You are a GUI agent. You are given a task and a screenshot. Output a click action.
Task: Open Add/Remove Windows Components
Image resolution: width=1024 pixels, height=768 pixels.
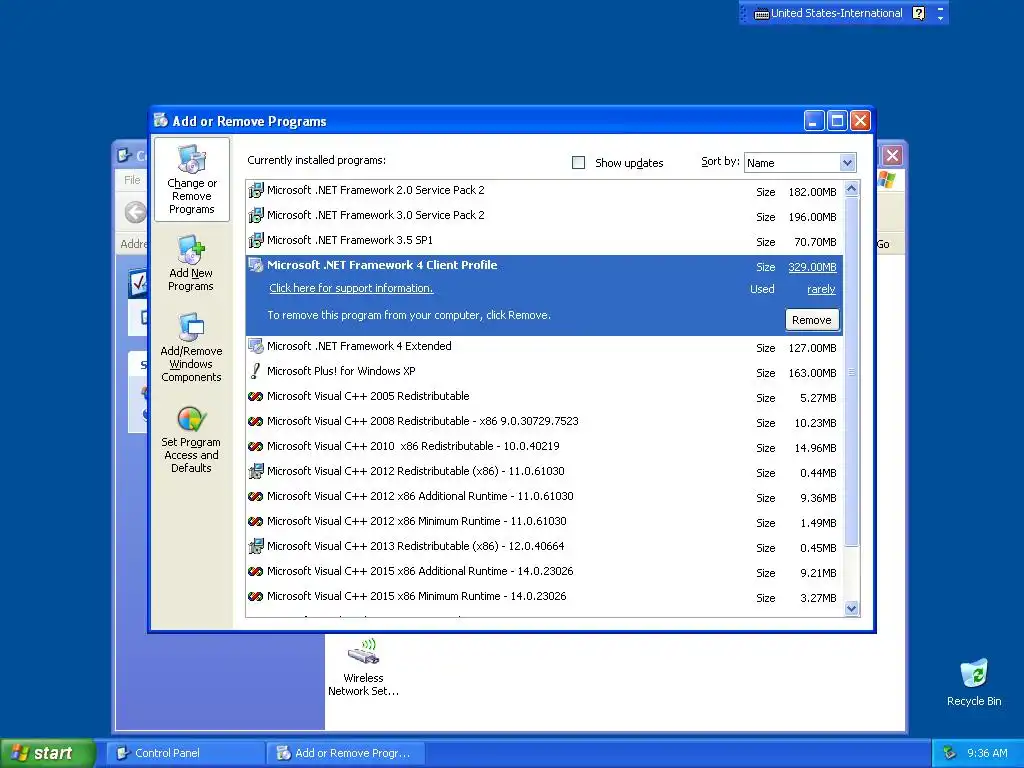(x=191, y=347)
